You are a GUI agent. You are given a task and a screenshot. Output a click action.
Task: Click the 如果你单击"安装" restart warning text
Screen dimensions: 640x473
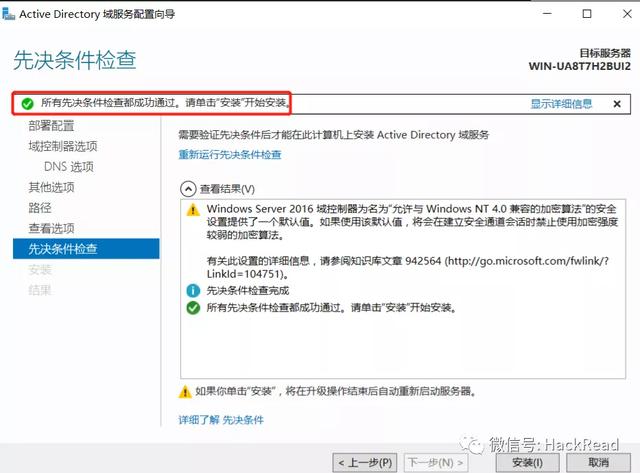336,391
